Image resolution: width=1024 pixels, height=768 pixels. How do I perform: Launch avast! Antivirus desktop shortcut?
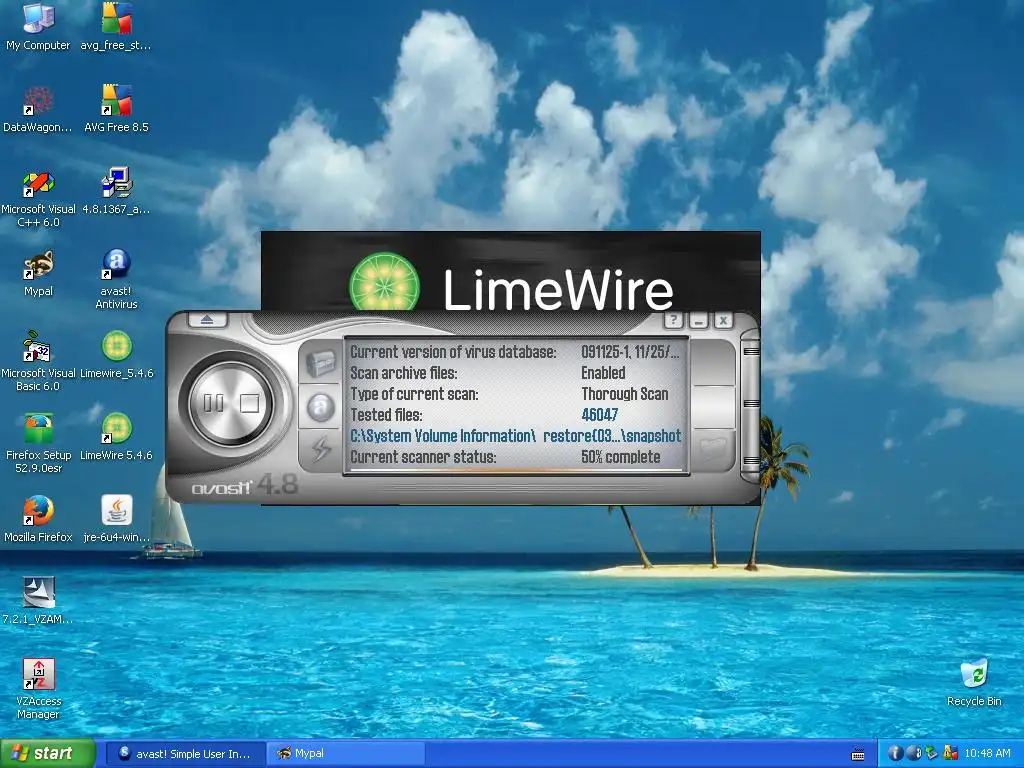[116, 280]
